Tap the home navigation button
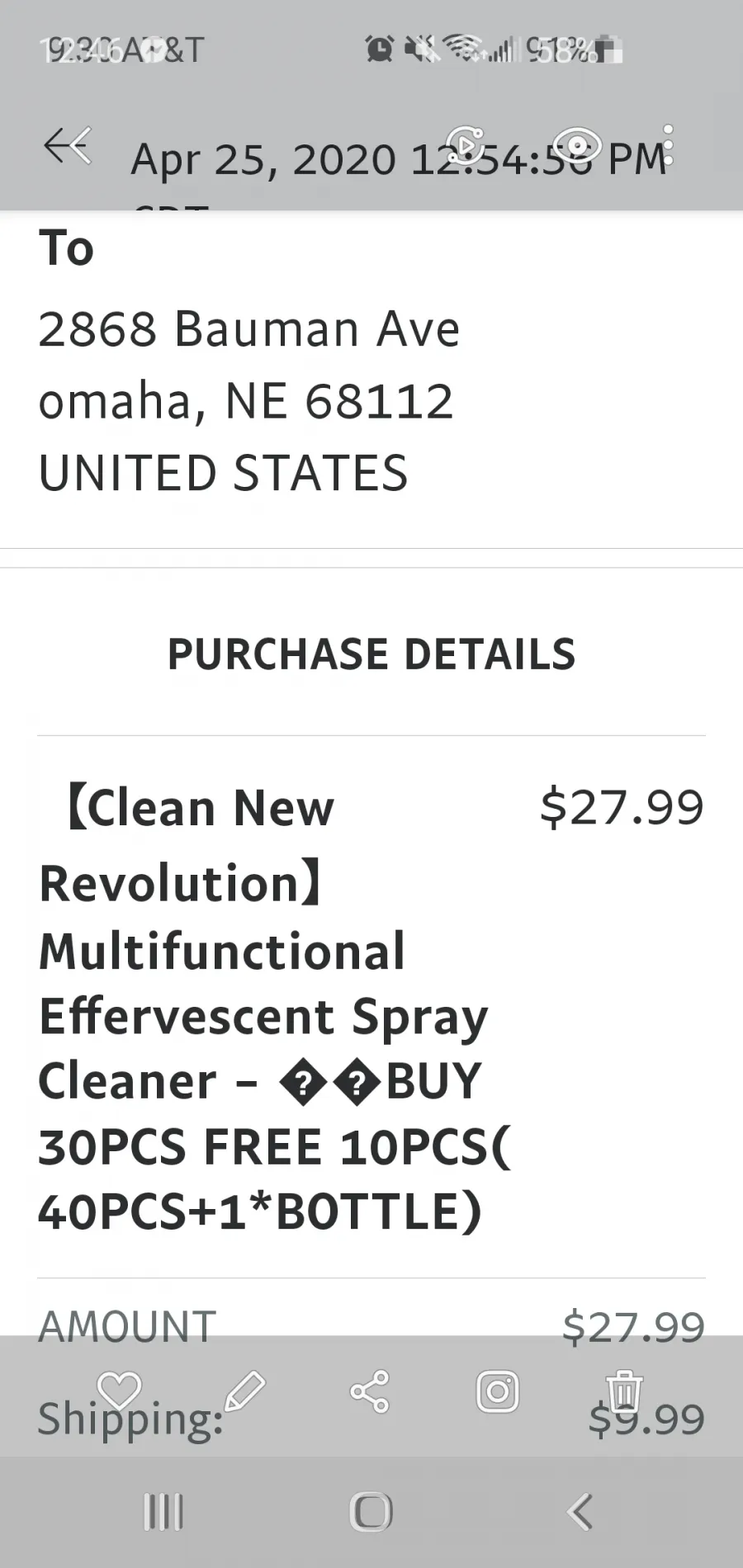This screenshot has width=743, height=1568. pos(371,1512)
